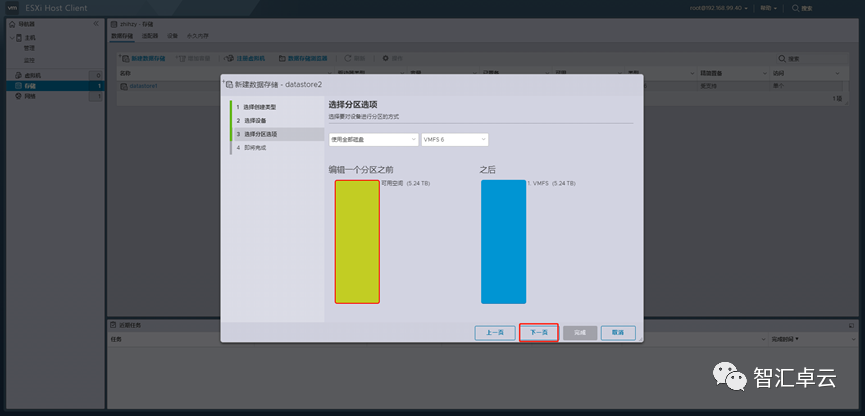Click the magnifier icon in the datastore filter box
The image size is (865, 416).
[782, 58]
